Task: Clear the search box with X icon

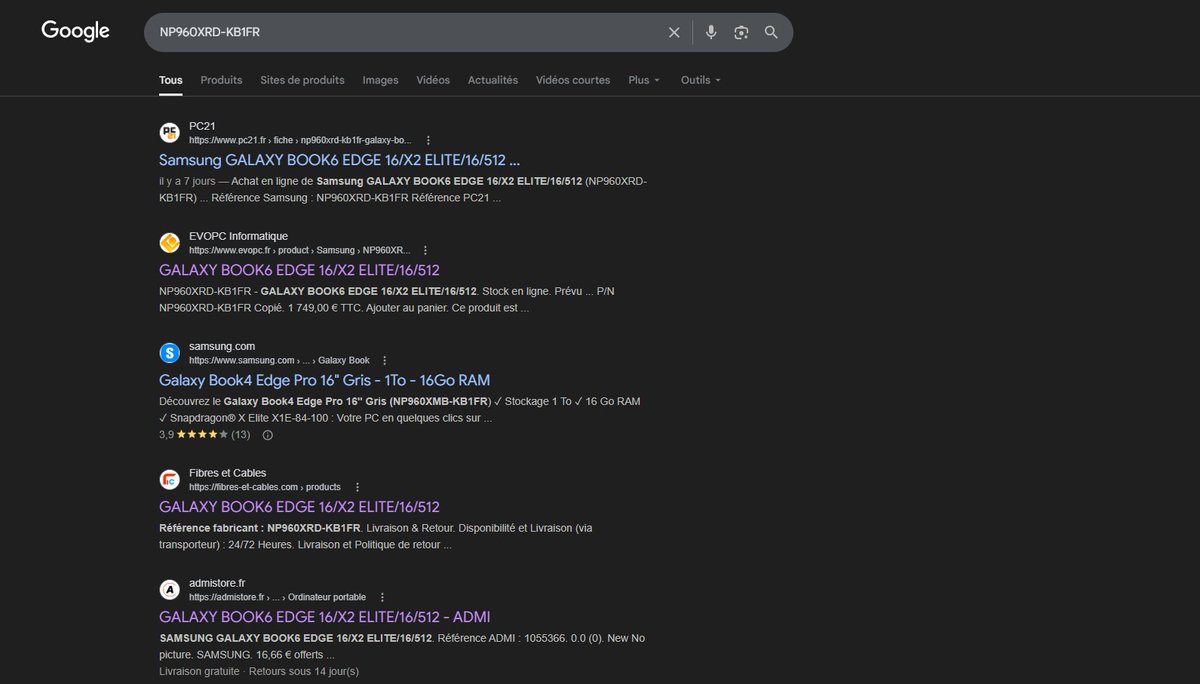Action: tap(674, 32)
